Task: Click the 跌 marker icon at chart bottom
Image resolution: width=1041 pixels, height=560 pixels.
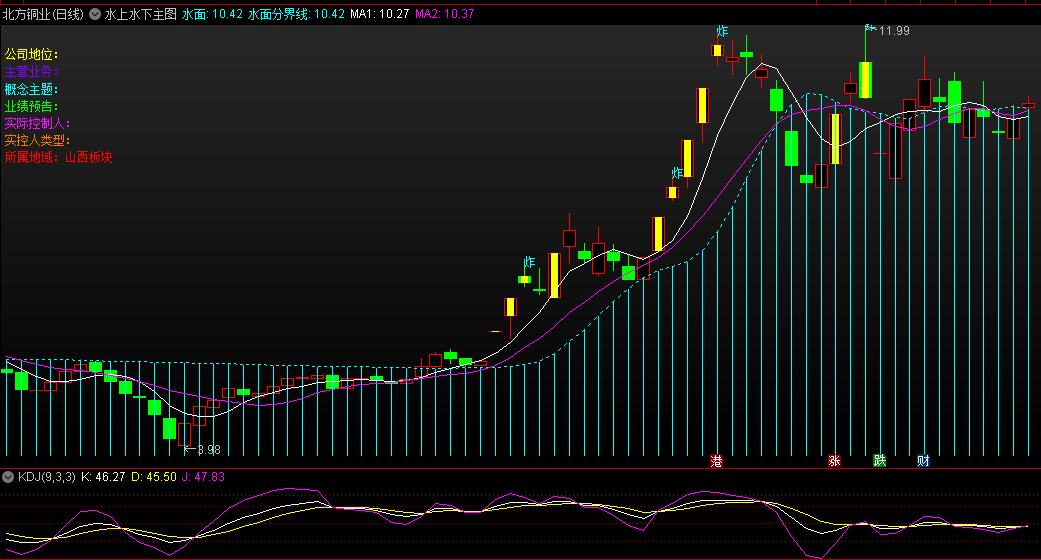Action: click(879, 461)
